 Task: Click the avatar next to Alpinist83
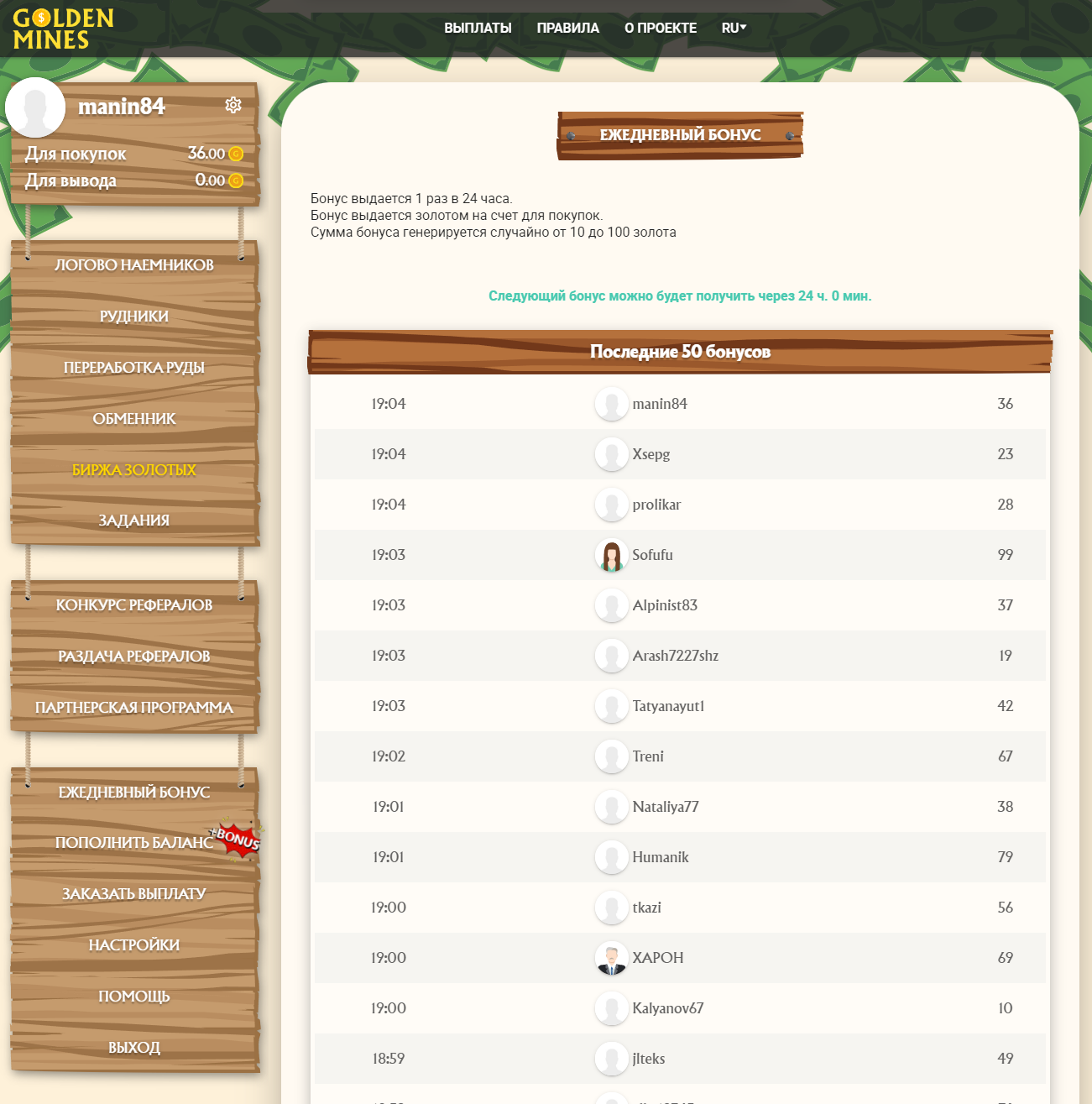coord(612,605)
